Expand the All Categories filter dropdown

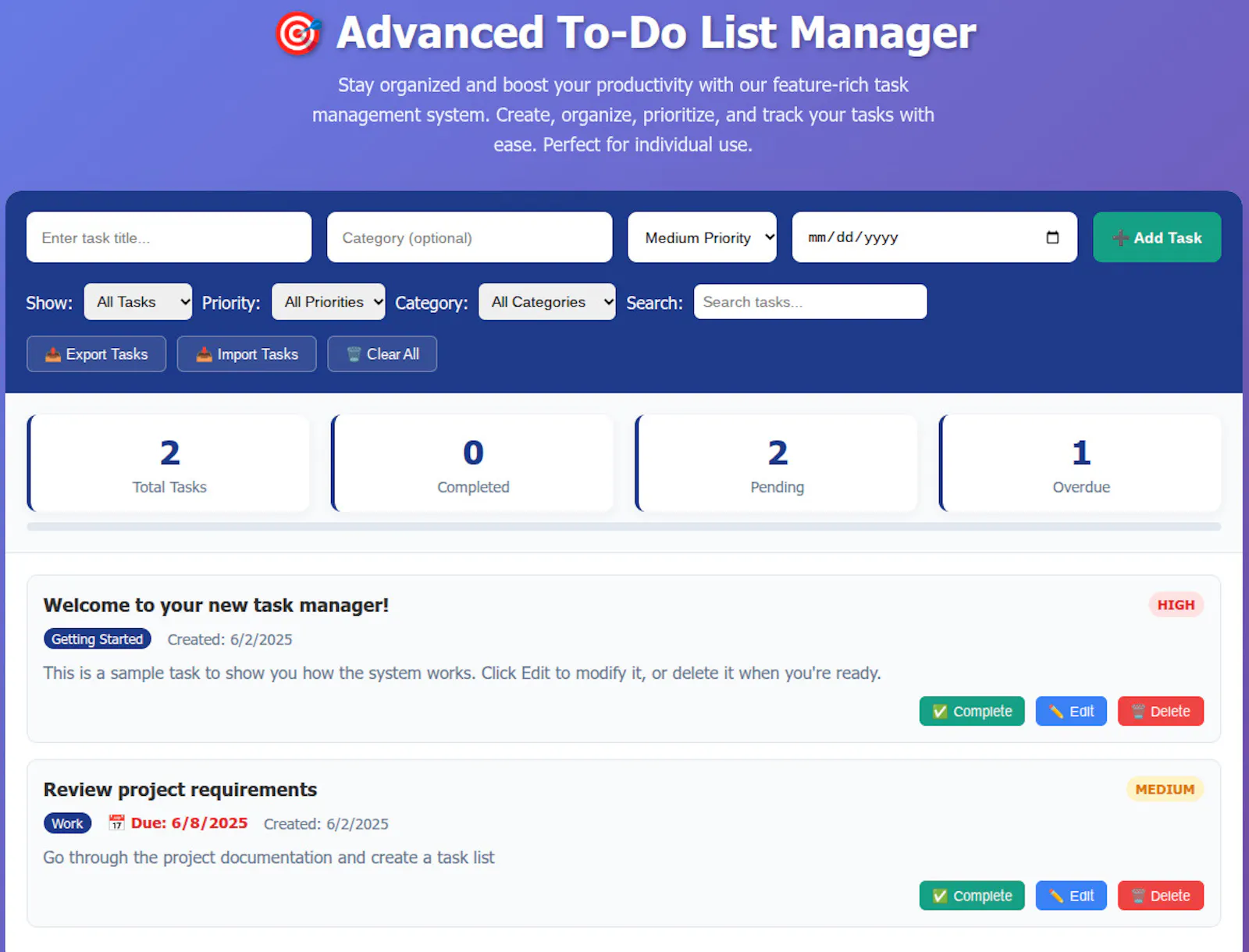(x=547, y=302)
